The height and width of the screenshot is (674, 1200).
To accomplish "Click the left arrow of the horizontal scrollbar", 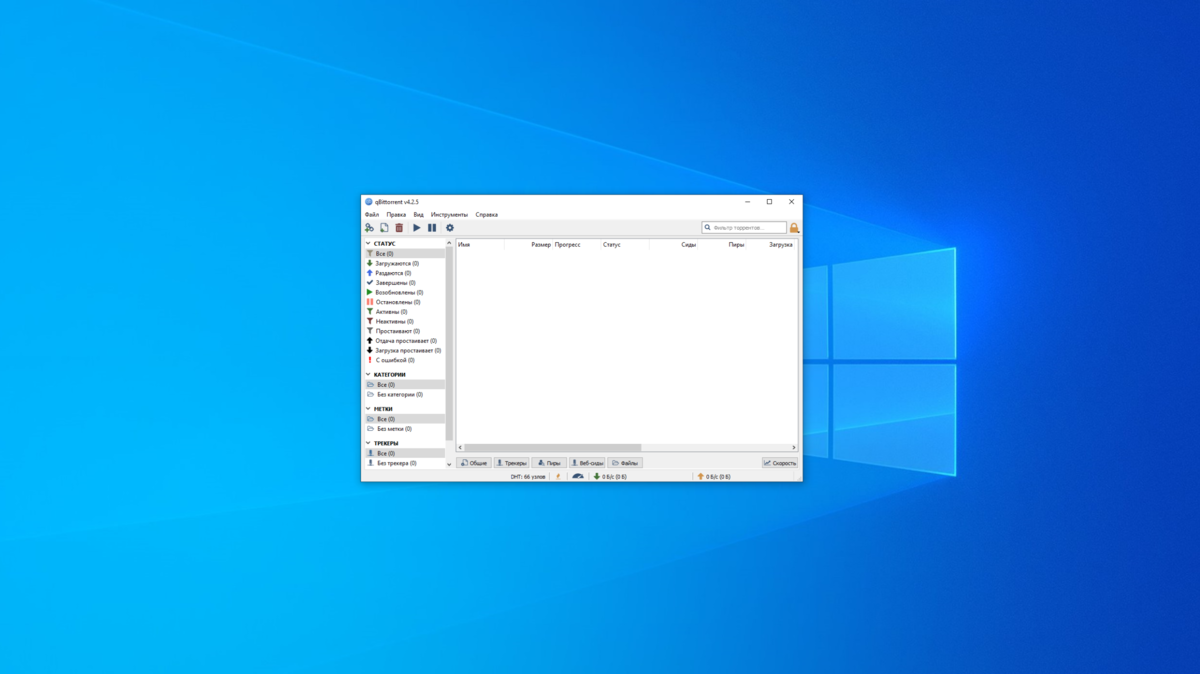I will point(460,448).
